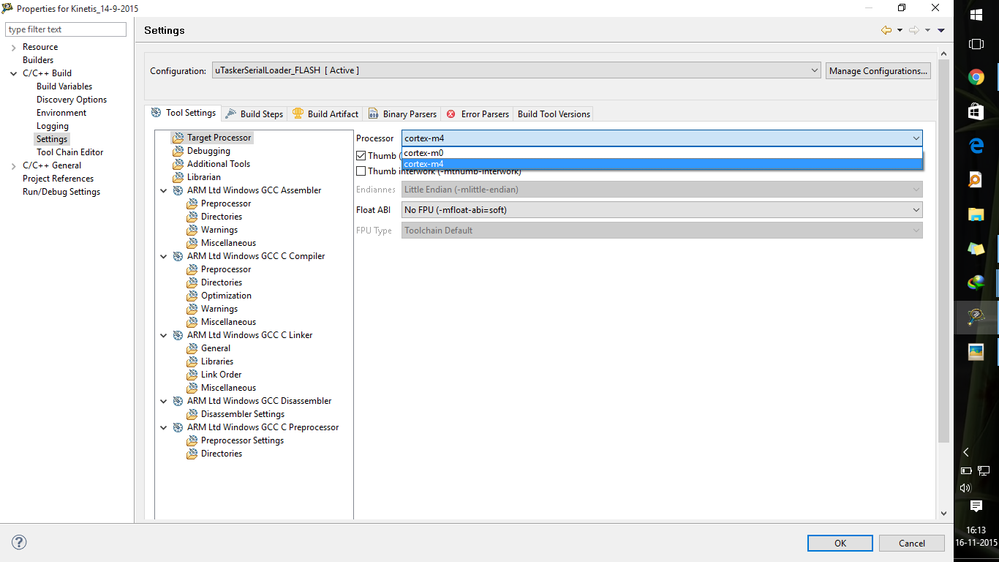Click the Windows Start button
The height and width of the screenshot is (562, 999).
click(975, 15)
